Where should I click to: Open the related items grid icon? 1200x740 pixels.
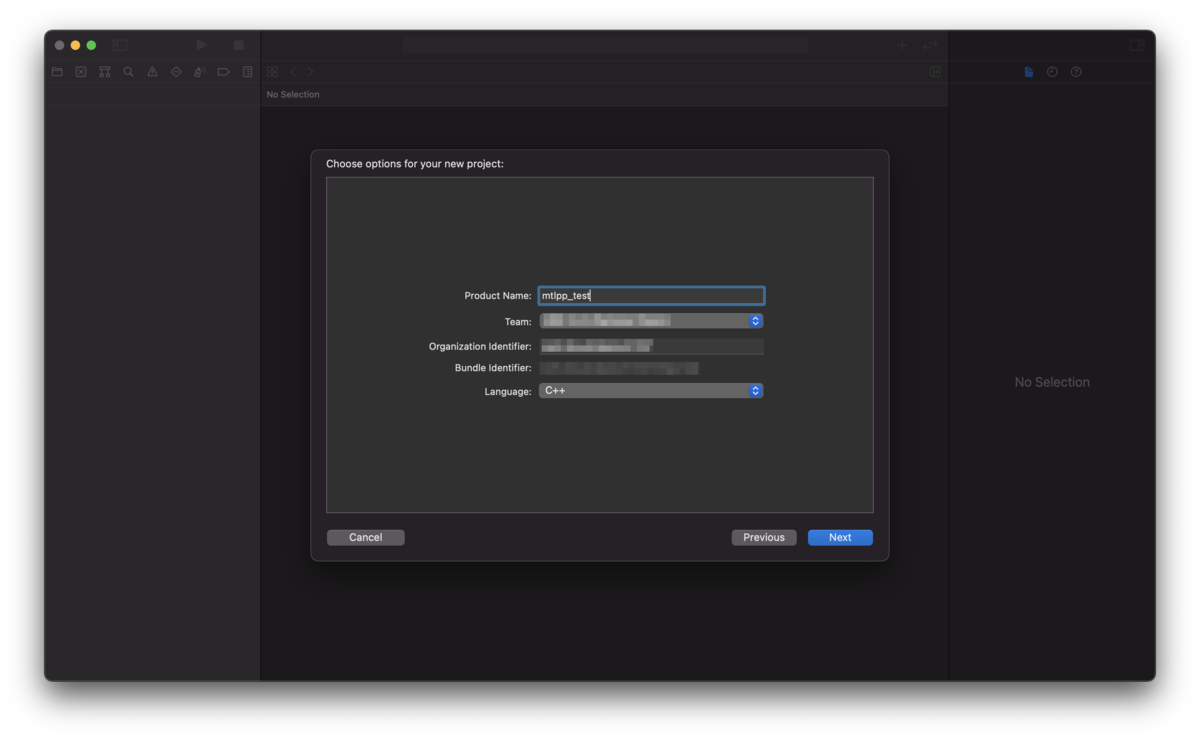coord(272,72)
